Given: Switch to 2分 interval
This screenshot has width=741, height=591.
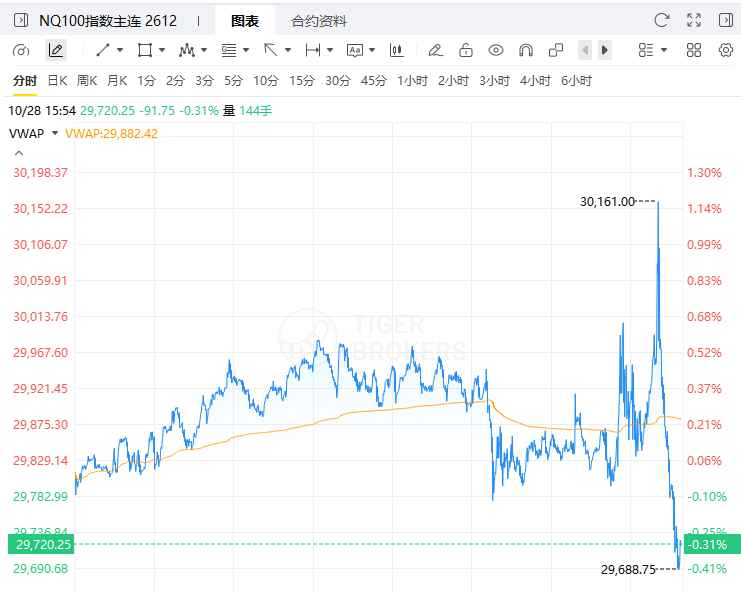Looking at the screenshot, I should (175, 81).
